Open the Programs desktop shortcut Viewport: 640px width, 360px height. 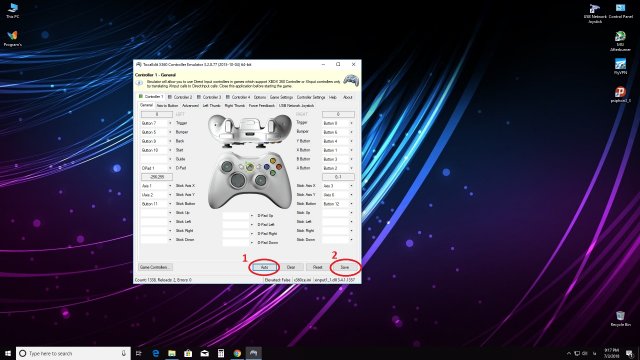click(13, 38)
